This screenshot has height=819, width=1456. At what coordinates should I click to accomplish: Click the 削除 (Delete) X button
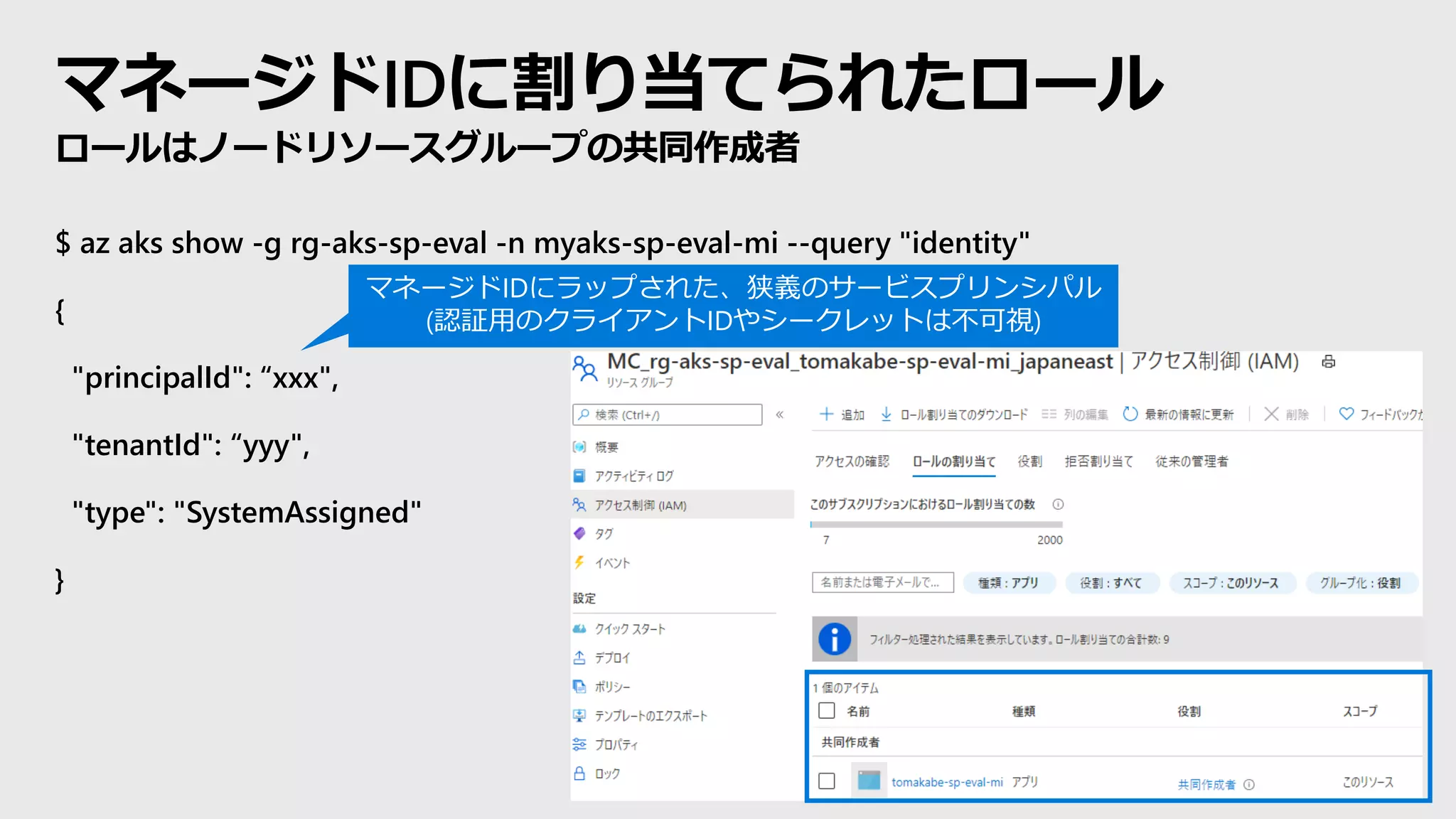tap(1286, 414)
